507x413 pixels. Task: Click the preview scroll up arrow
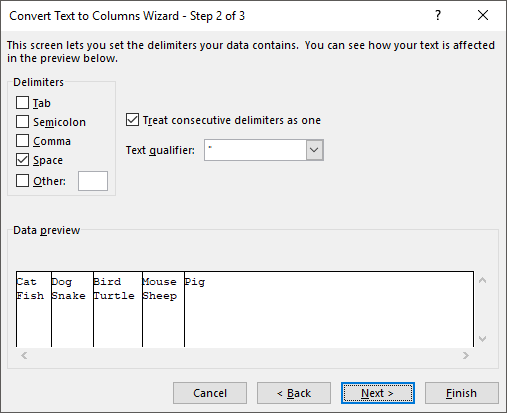tap(482, 280)
